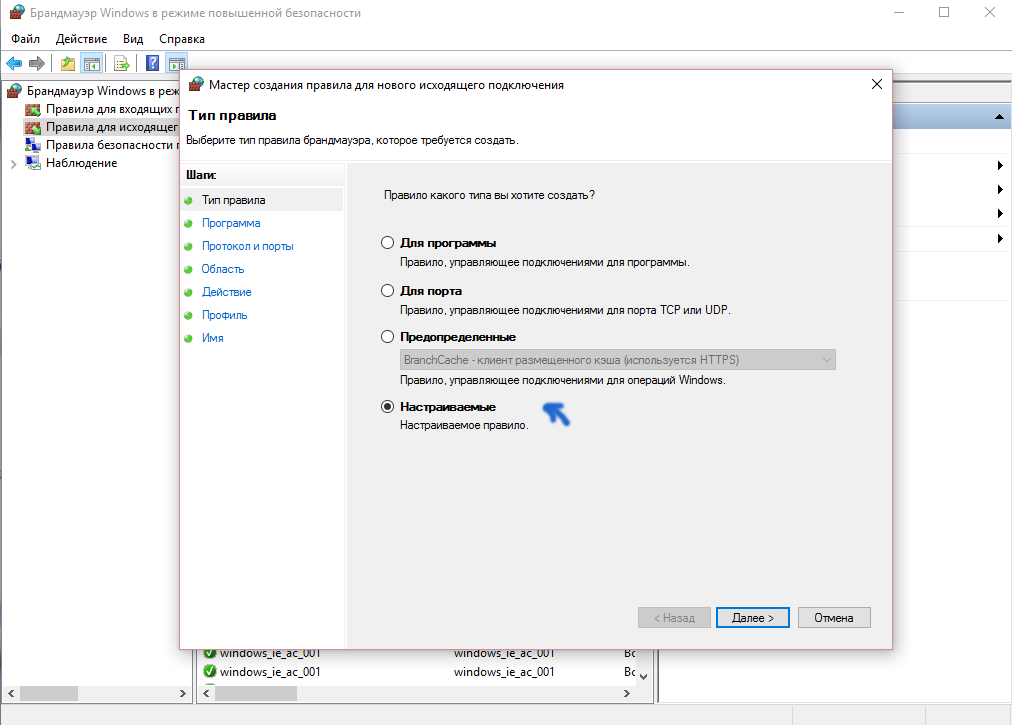Click left pane scrollbar's left arrow
The width and height of the screenshot is (1012, 725).
pos(11,693)
